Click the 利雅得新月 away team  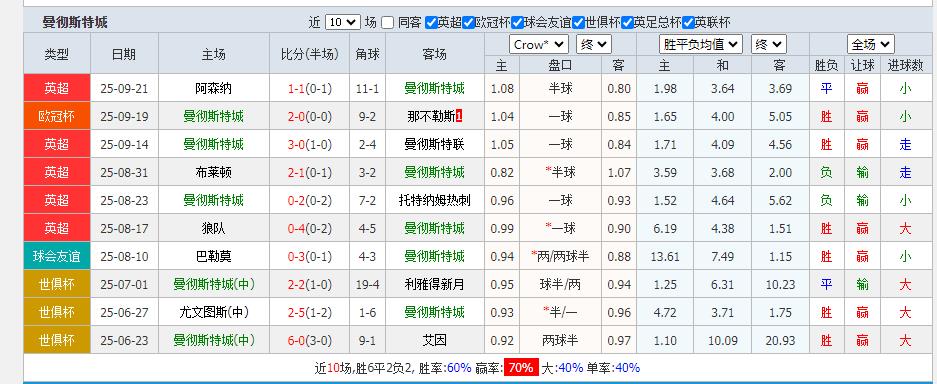(x=434, y=284)
